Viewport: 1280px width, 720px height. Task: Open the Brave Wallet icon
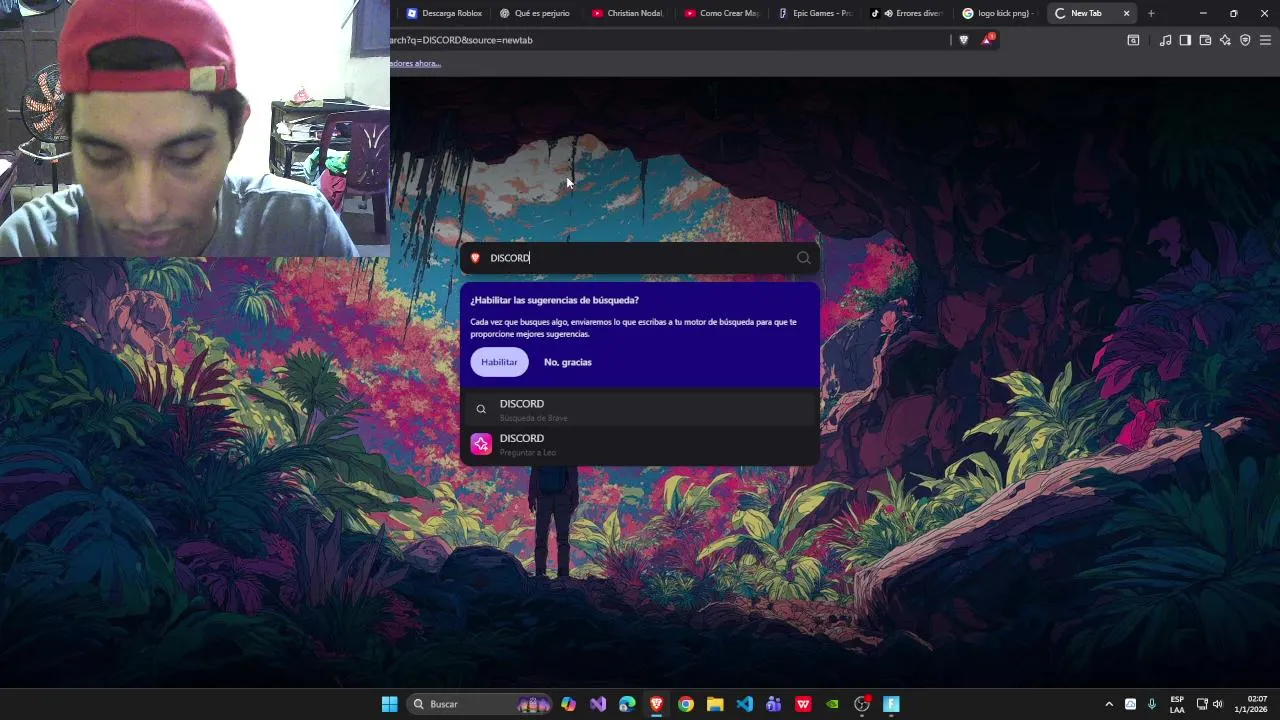tap(1205, 40)
